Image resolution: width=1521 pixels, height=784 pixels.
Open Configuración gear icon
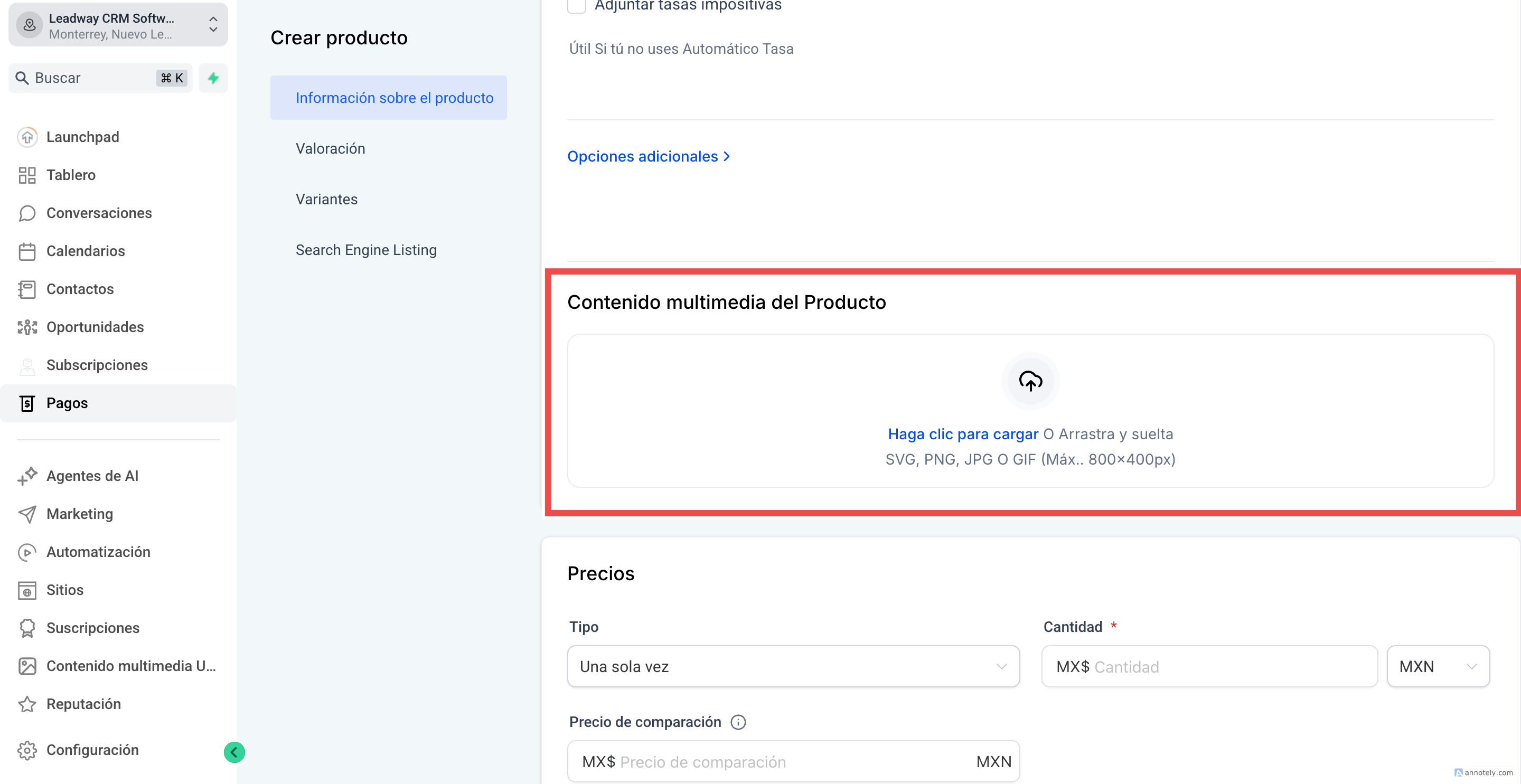pyautogui.click(x=27, y=750)
